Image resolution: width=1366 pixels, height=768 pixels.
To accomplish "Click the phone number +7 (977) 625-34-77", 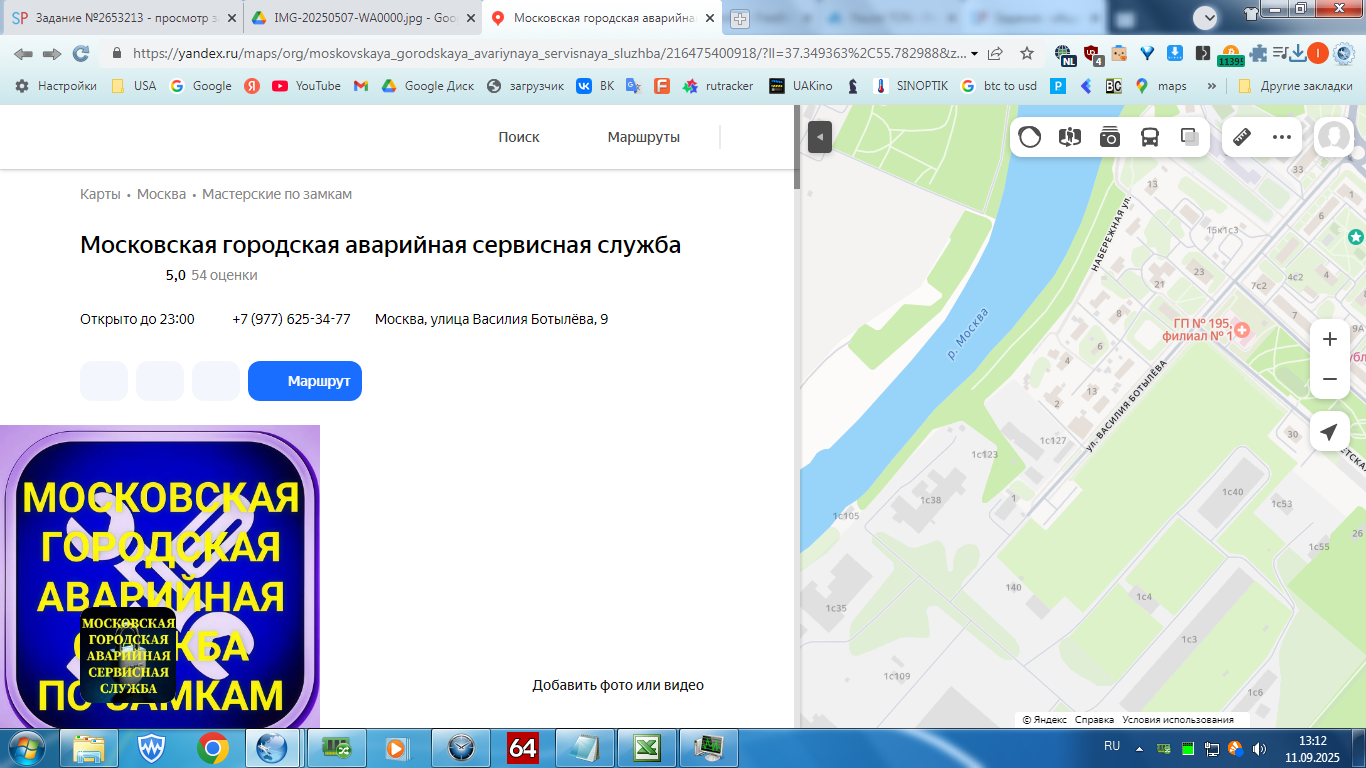I will click(x=291, y=319).
